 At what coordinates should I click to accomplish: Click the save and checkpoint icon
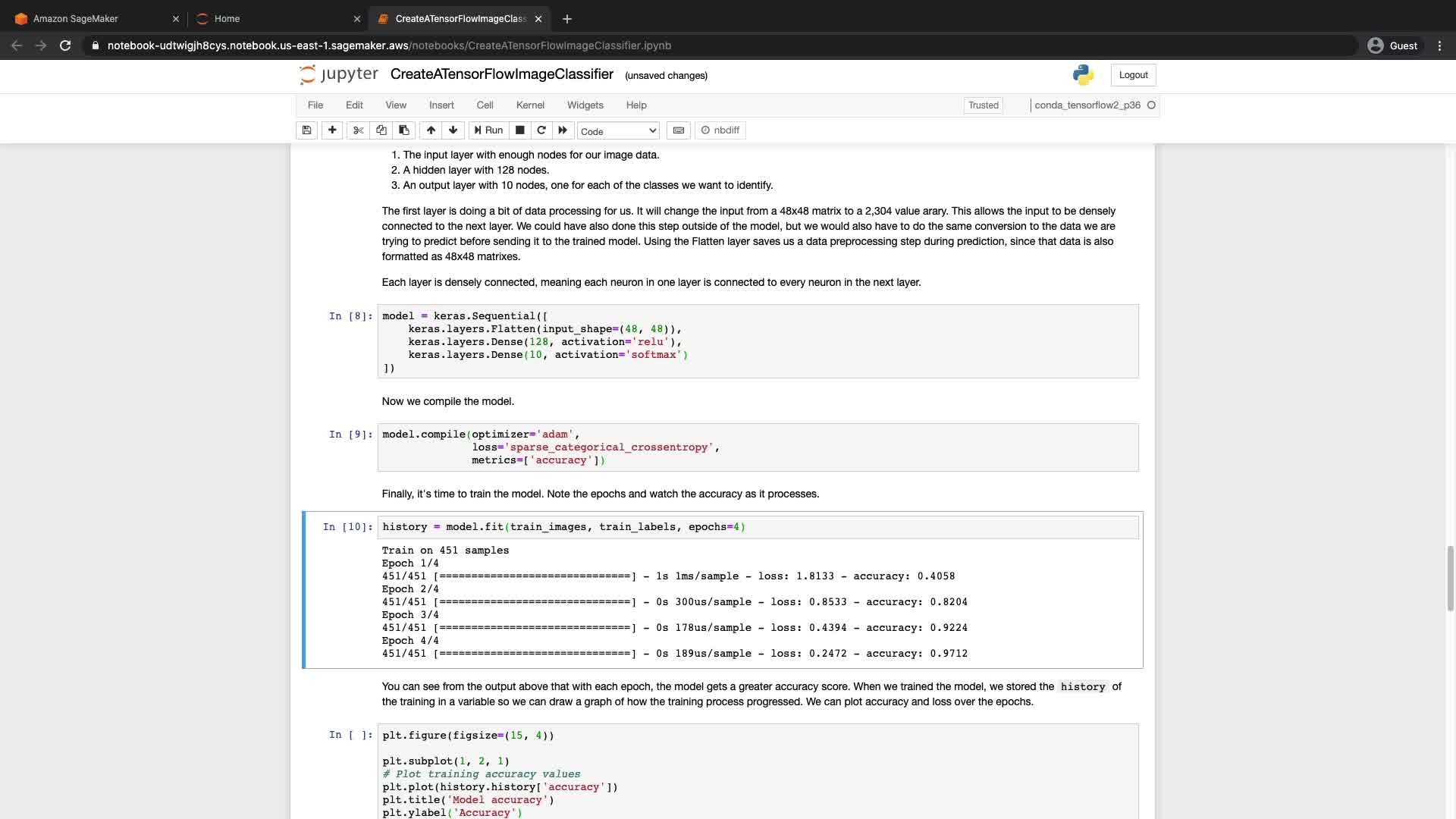tap(306, 130)
